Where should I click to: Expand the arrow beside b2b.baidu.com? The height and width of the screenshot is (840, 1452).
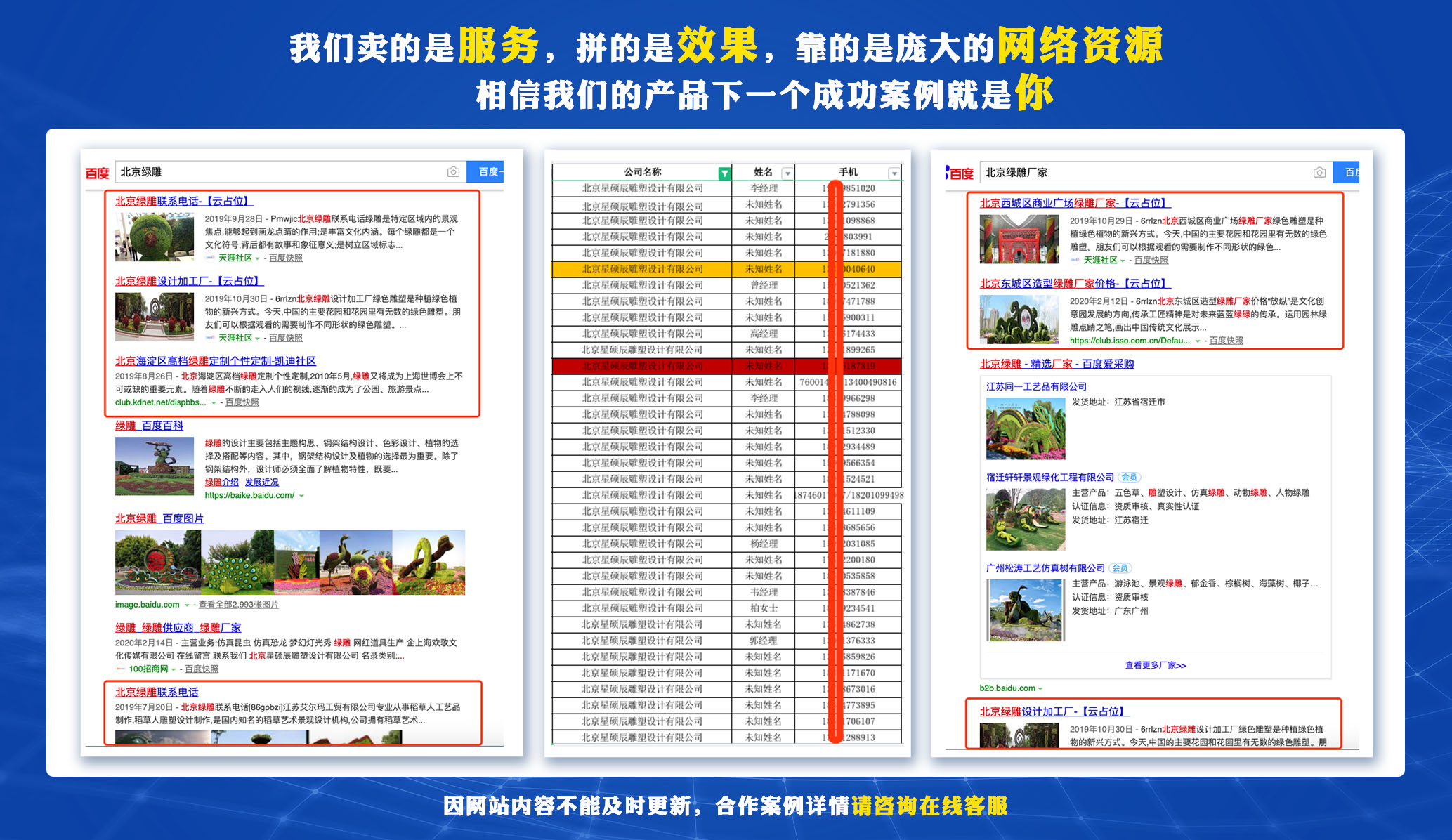(x=1040, y=688)
